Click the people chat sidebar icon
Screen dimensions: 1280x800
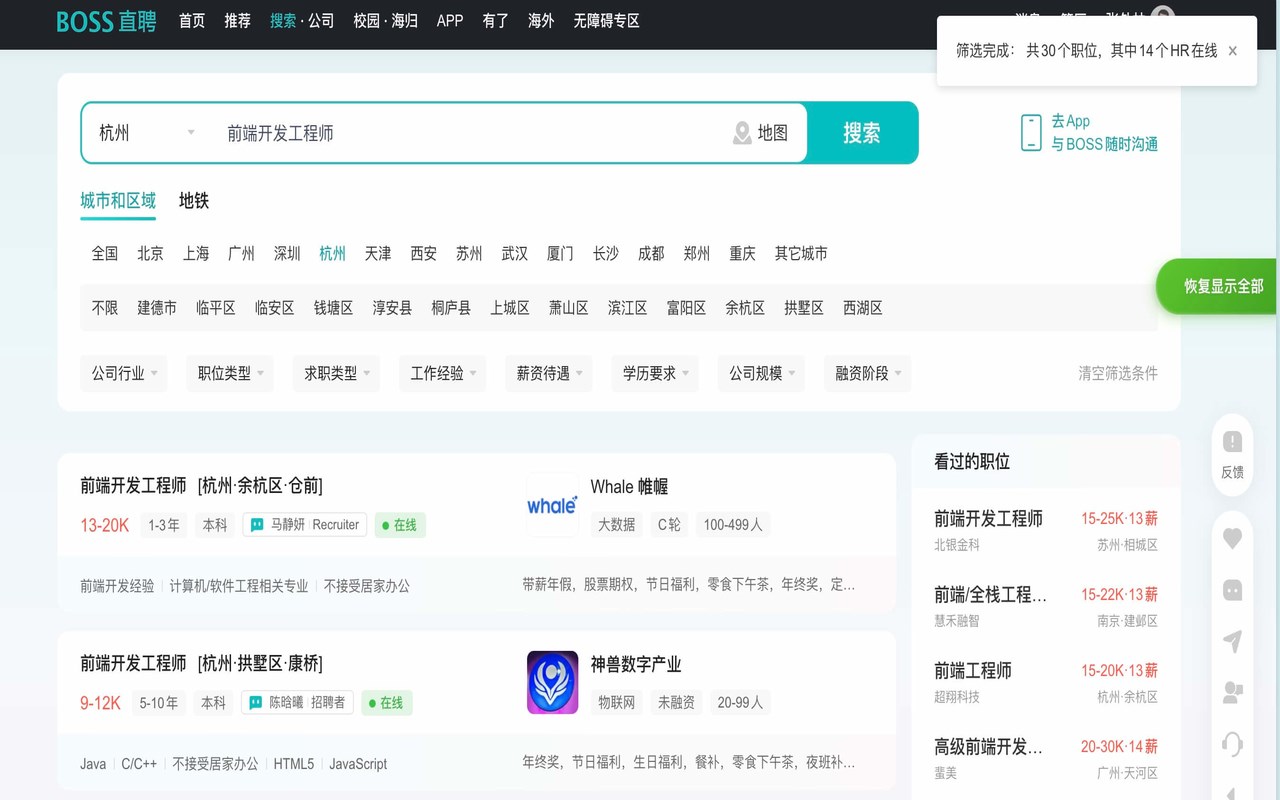click(1232, 692)
